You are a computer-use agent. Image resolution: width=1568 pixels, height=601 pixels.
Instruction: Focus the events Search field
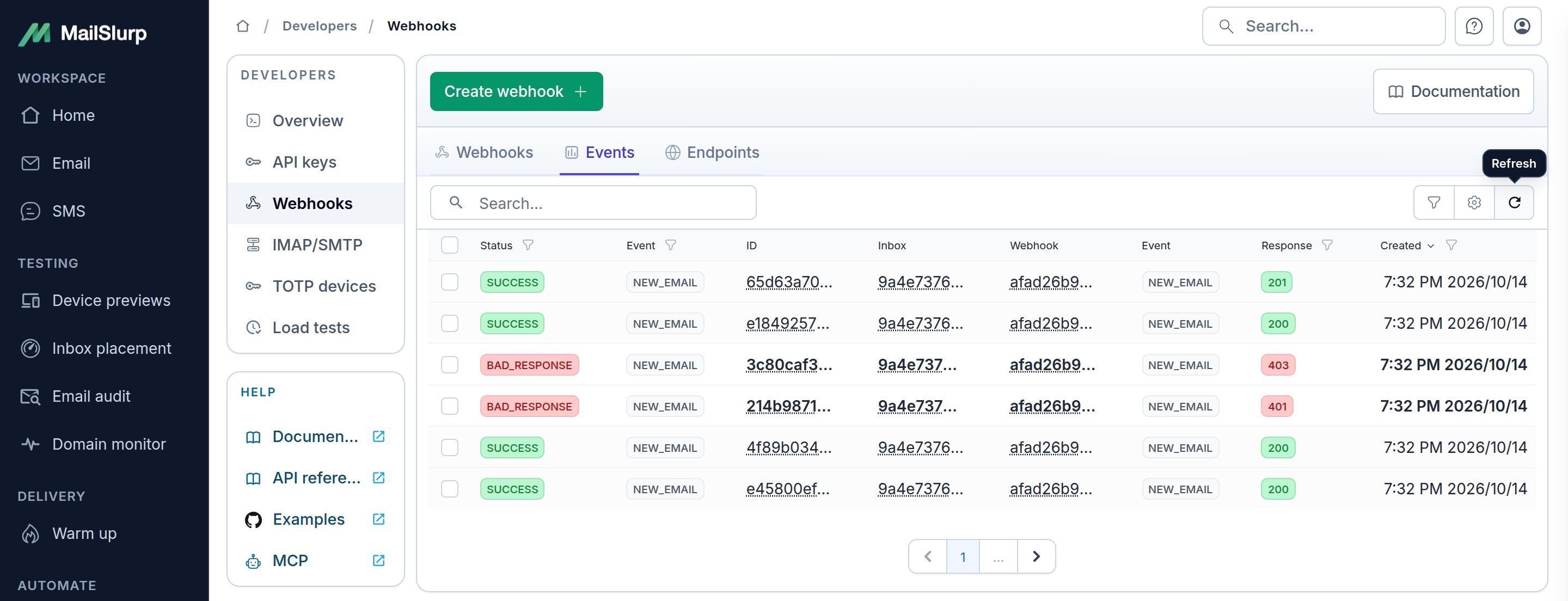point(593,203)
